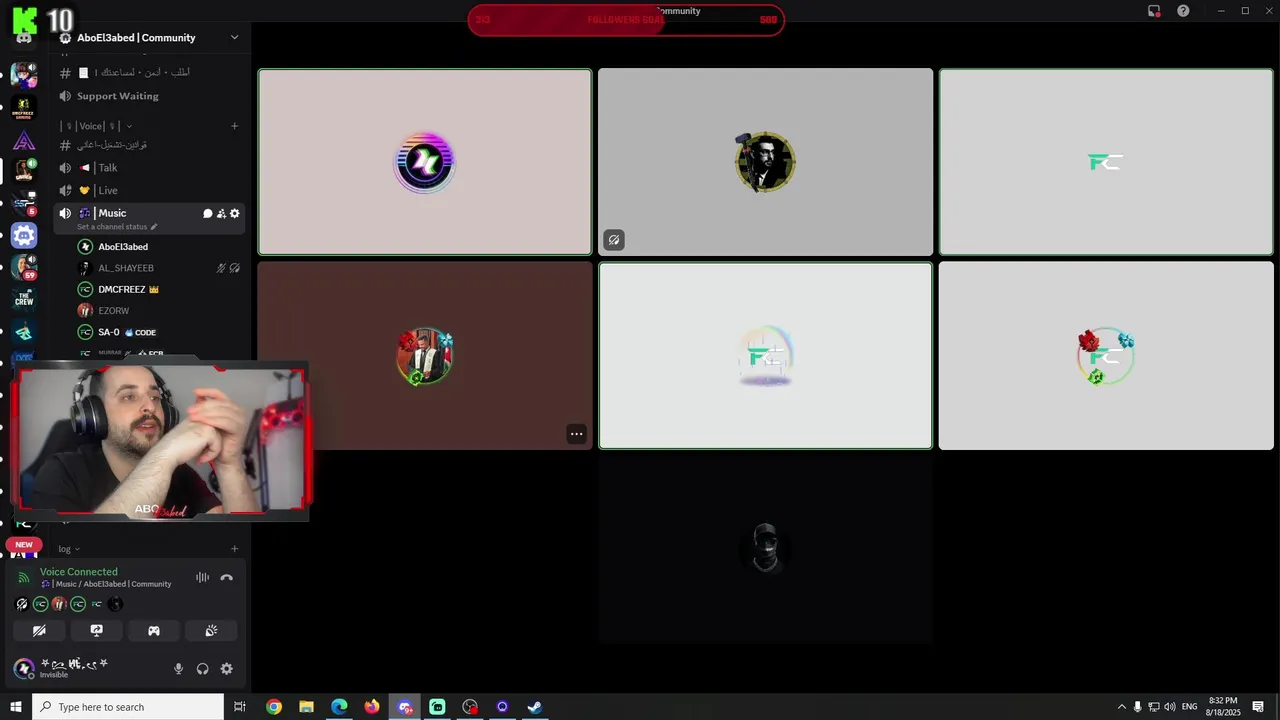Select the middle light-gray FC participant tile
The image size is (1280, 720).
(765, 356)
